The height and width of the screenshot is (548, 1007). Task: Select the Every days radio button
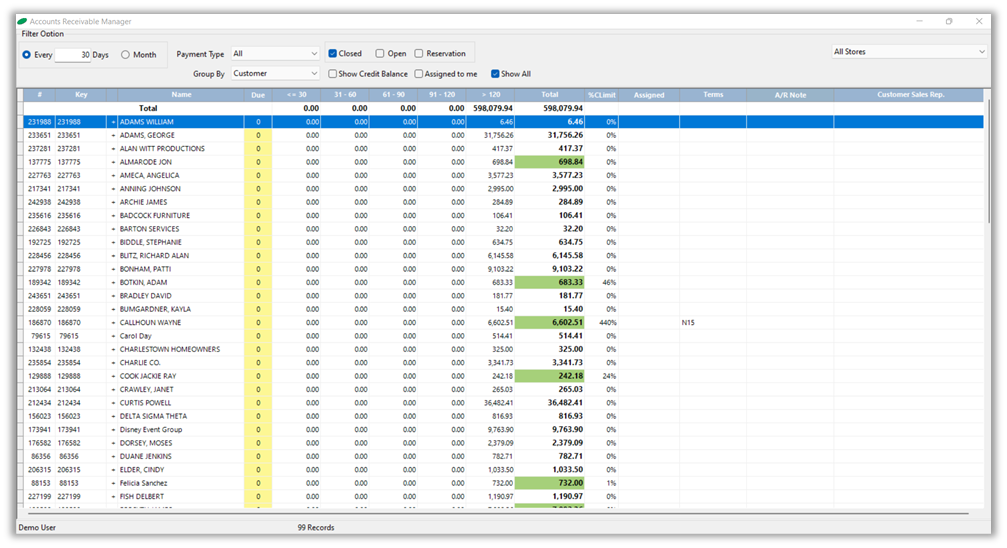tap(27, 55)
